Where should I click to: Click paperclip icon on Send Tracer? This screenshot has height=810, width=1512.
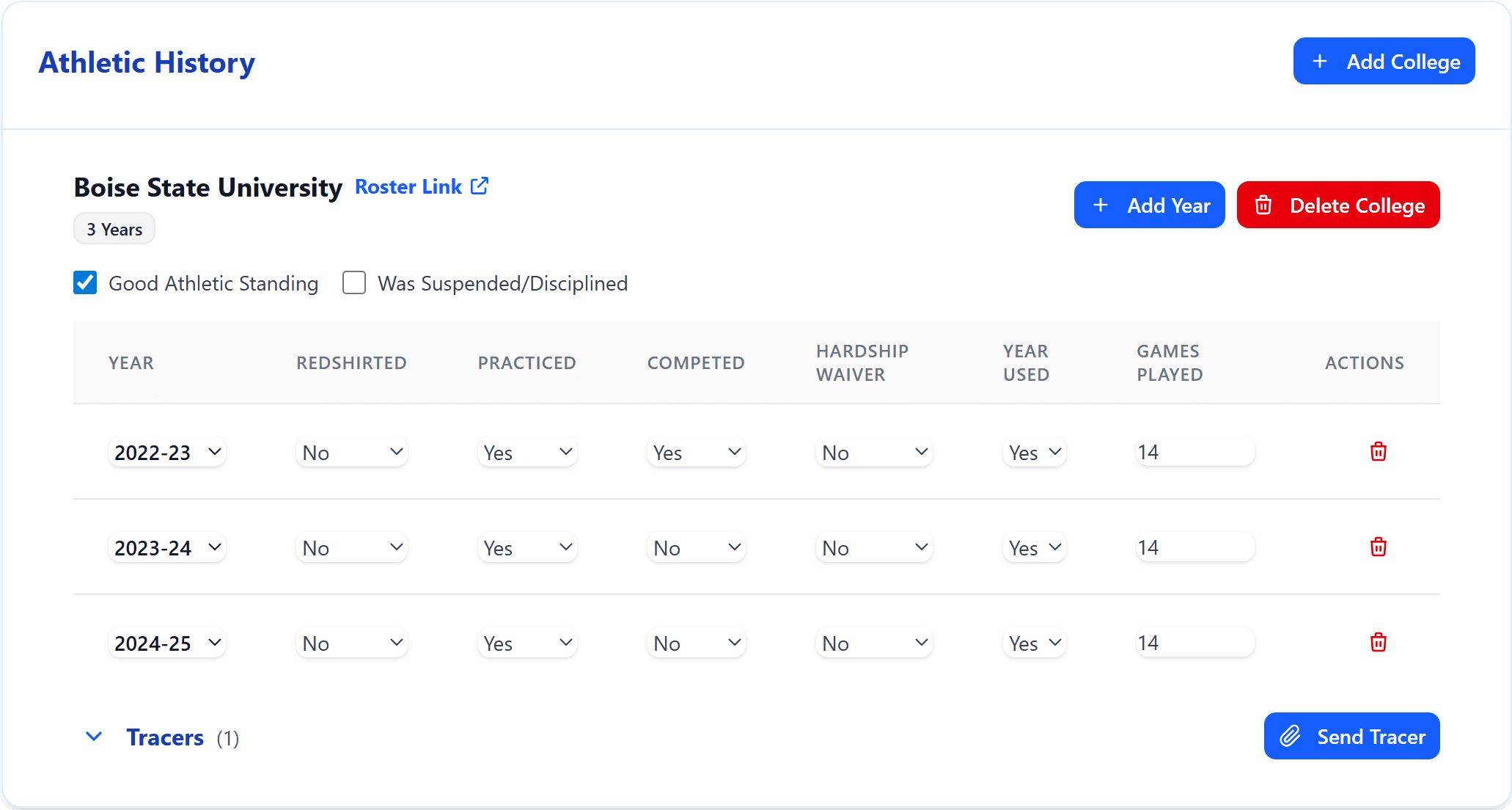pos(1290,736)
